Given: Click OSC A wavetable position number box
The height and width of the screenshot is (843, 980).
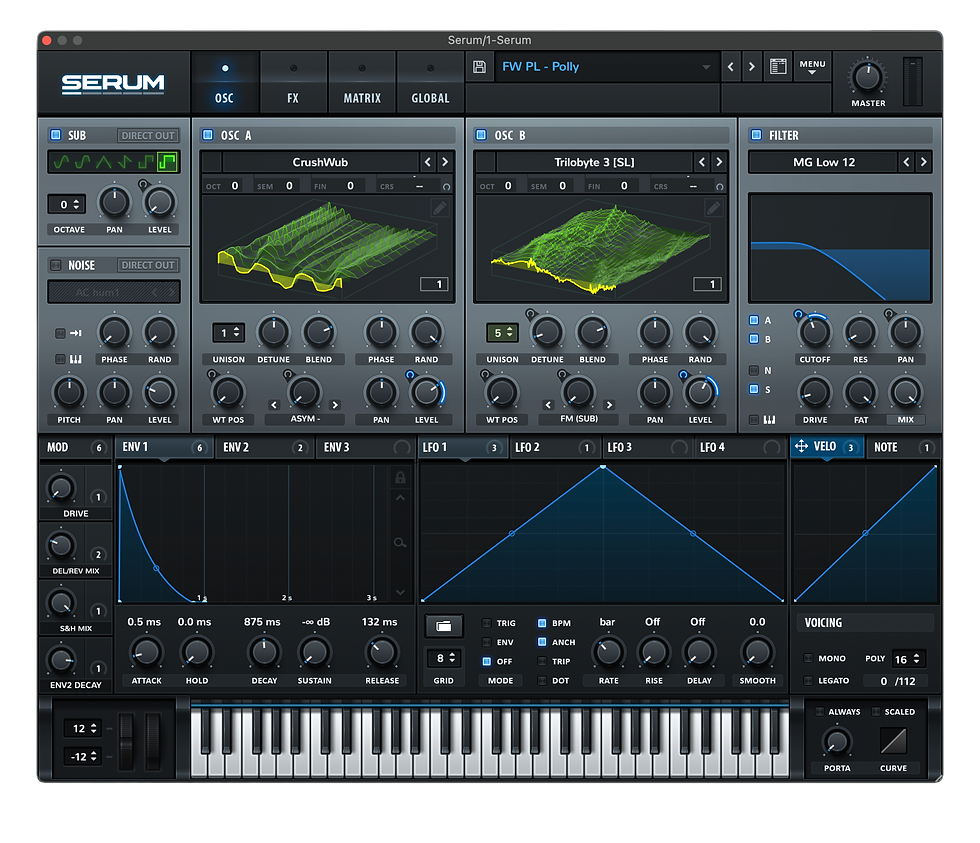Looking at the screenshot, I should [x=434, y=284].
